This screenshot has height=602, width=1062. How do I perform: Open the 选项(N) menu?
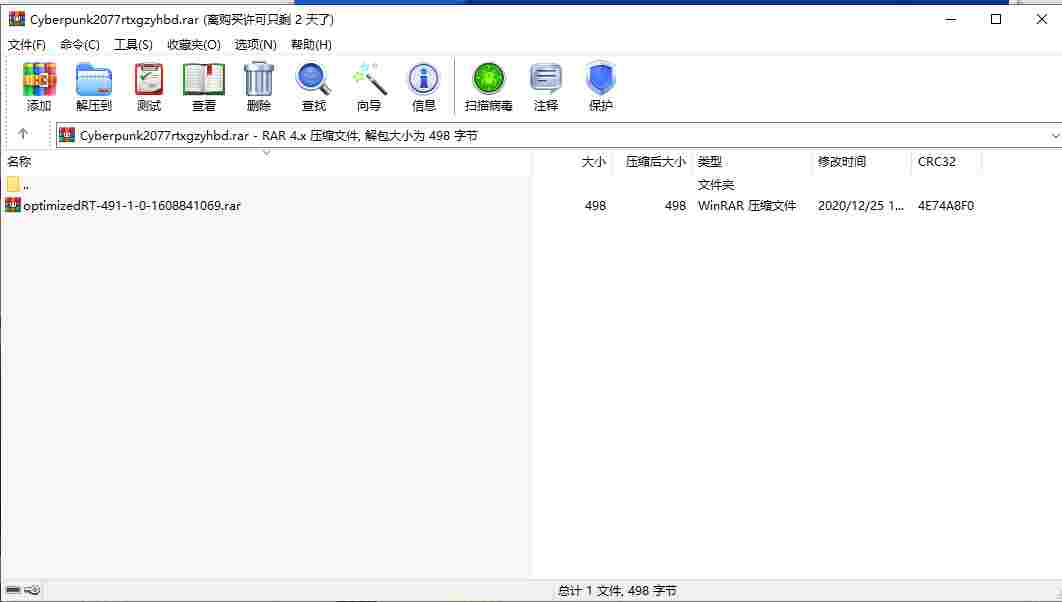tap(255, 45)
